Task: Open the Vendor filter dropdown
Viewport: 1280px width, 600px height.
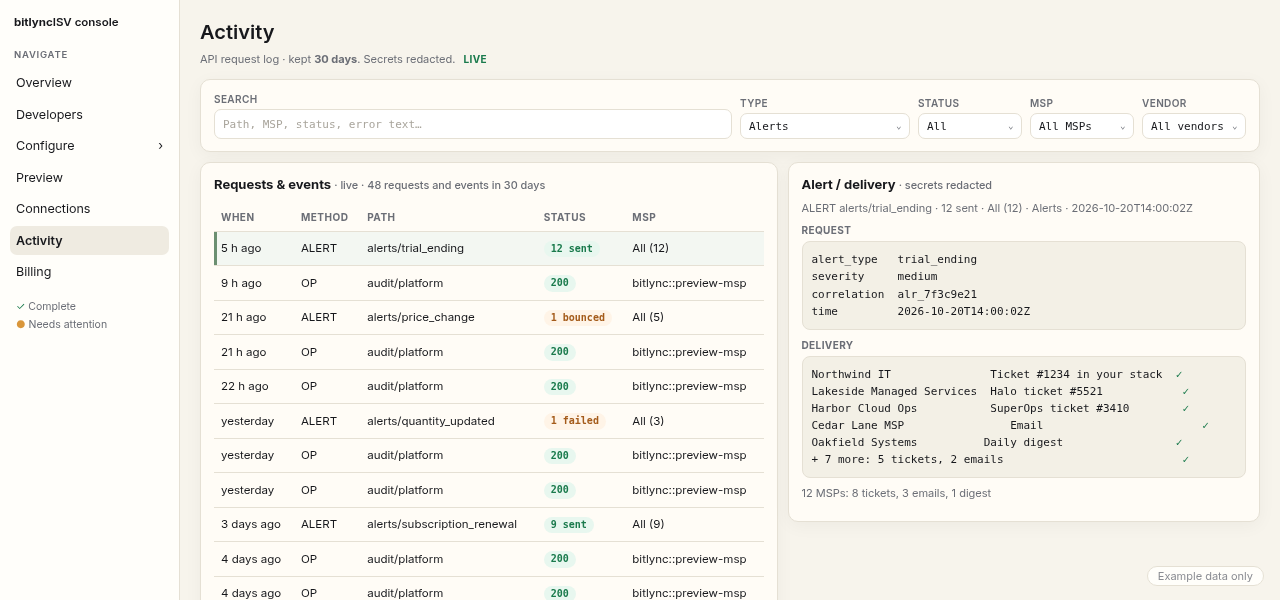Action: click(1194, 126)
